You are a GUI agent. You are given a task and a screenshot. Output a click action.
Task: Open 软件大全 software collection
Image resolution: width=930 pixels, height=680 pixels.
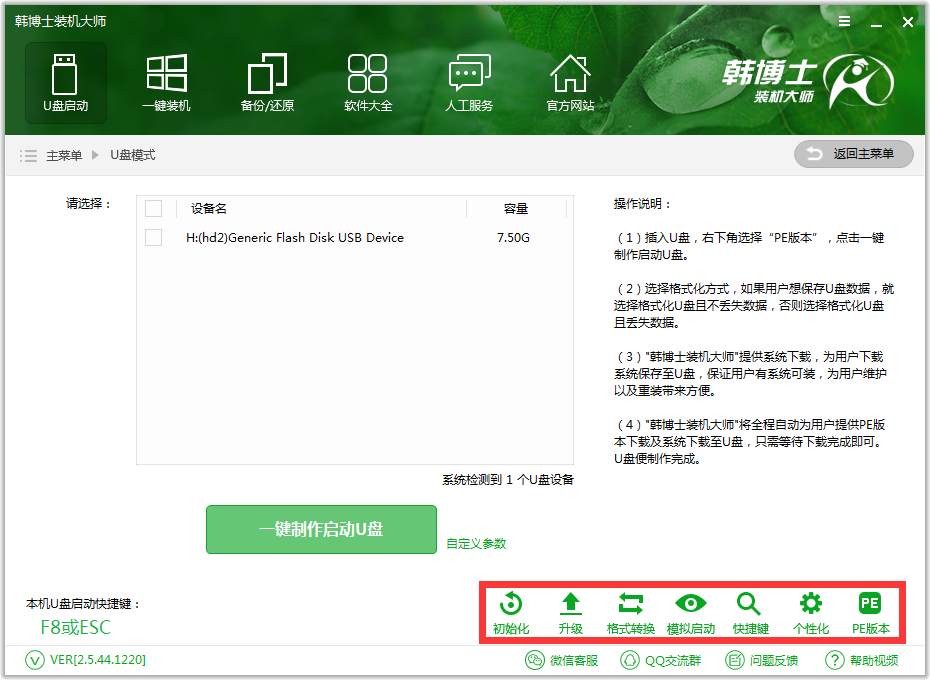coord(368,83)
